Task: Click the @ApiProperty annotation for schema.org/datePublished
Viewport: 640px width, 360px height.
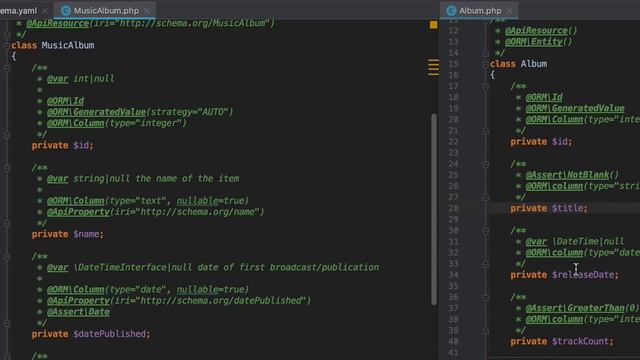Action: [179, 301]
